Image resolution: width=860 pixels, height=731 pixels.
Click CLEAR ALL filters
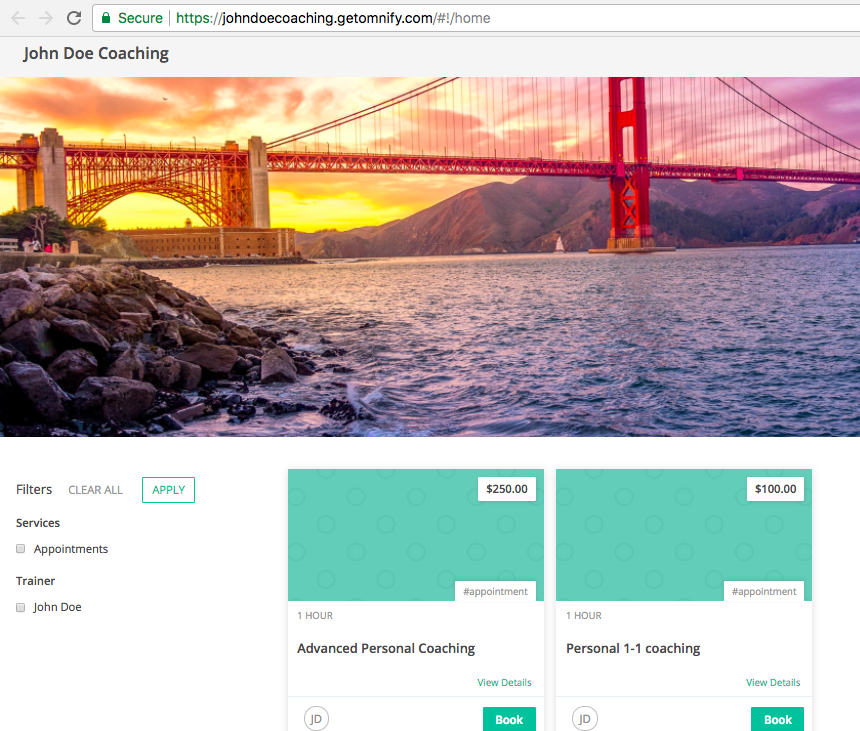[x=95, y=490]
